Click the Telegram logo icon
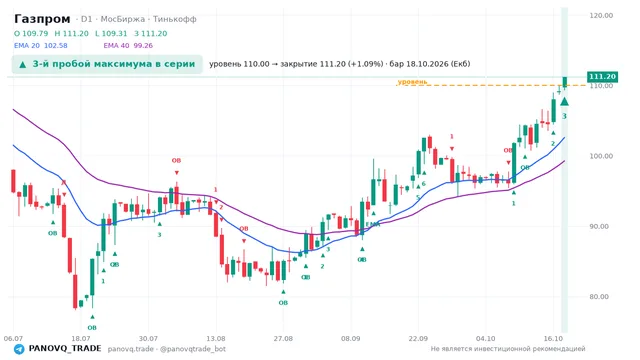 [19, 349]
